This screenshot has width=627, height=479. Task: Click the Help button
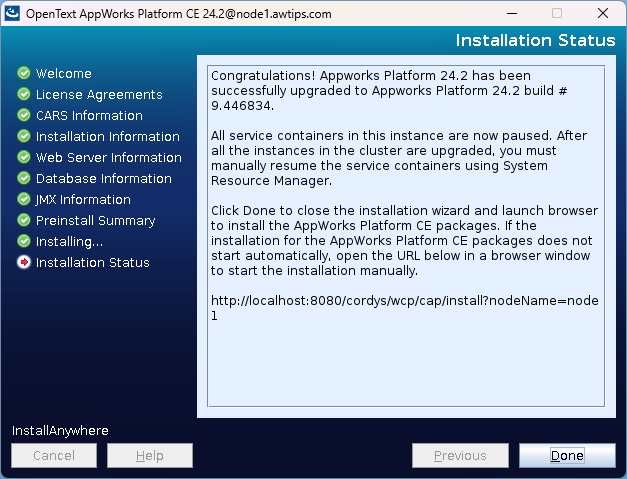(149, 456)
